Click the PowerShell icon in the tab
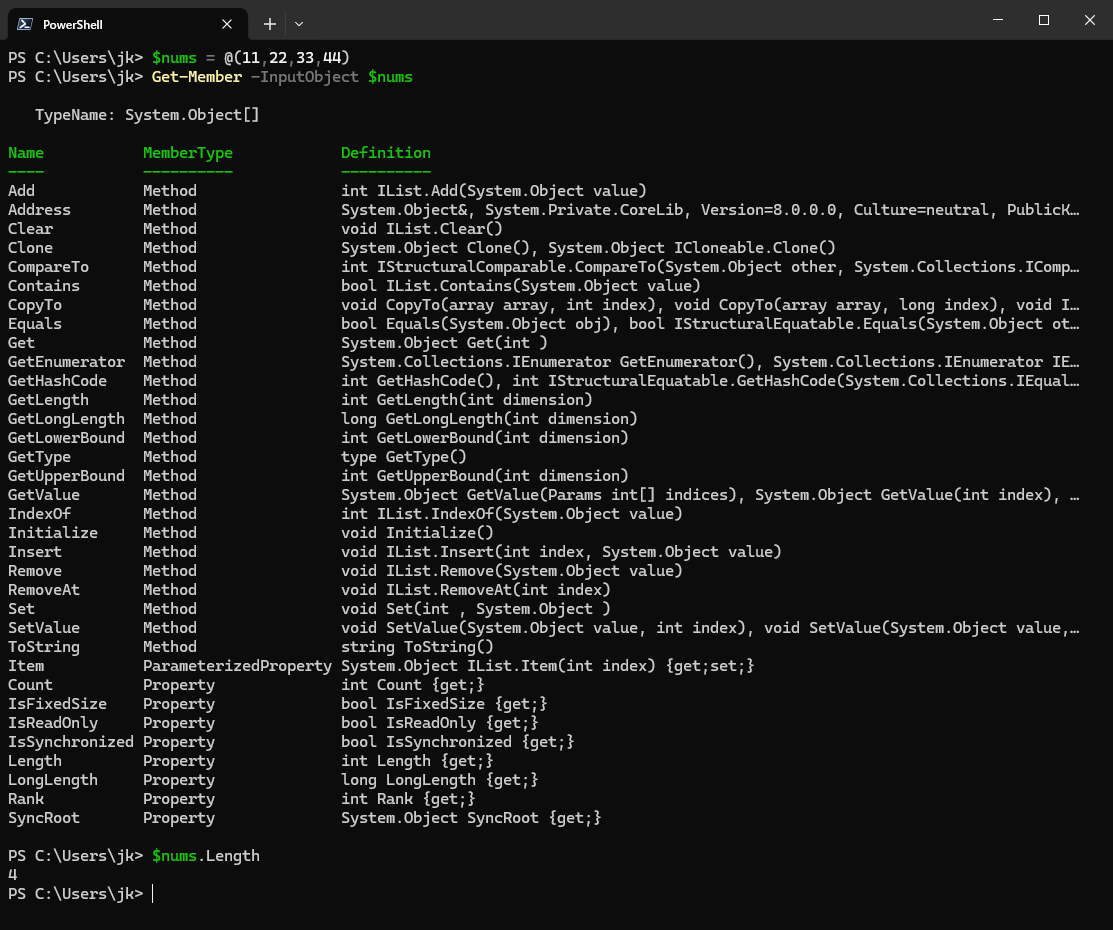This screenshot has height=930, width=1113. pyautogui.click(x=24, y=24)
